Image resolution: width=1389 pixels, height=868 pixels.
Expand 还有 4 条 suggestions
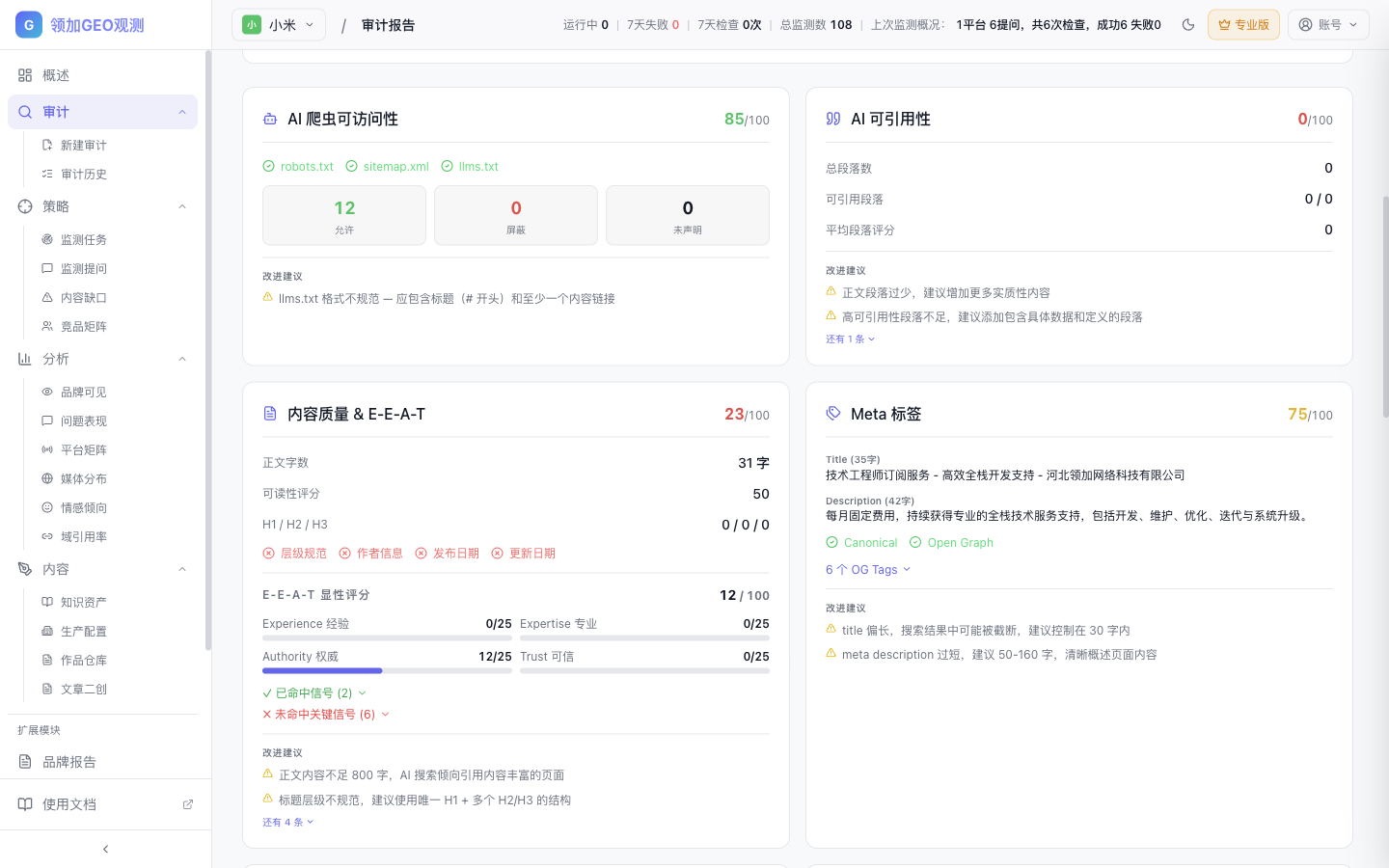[288, 822]
